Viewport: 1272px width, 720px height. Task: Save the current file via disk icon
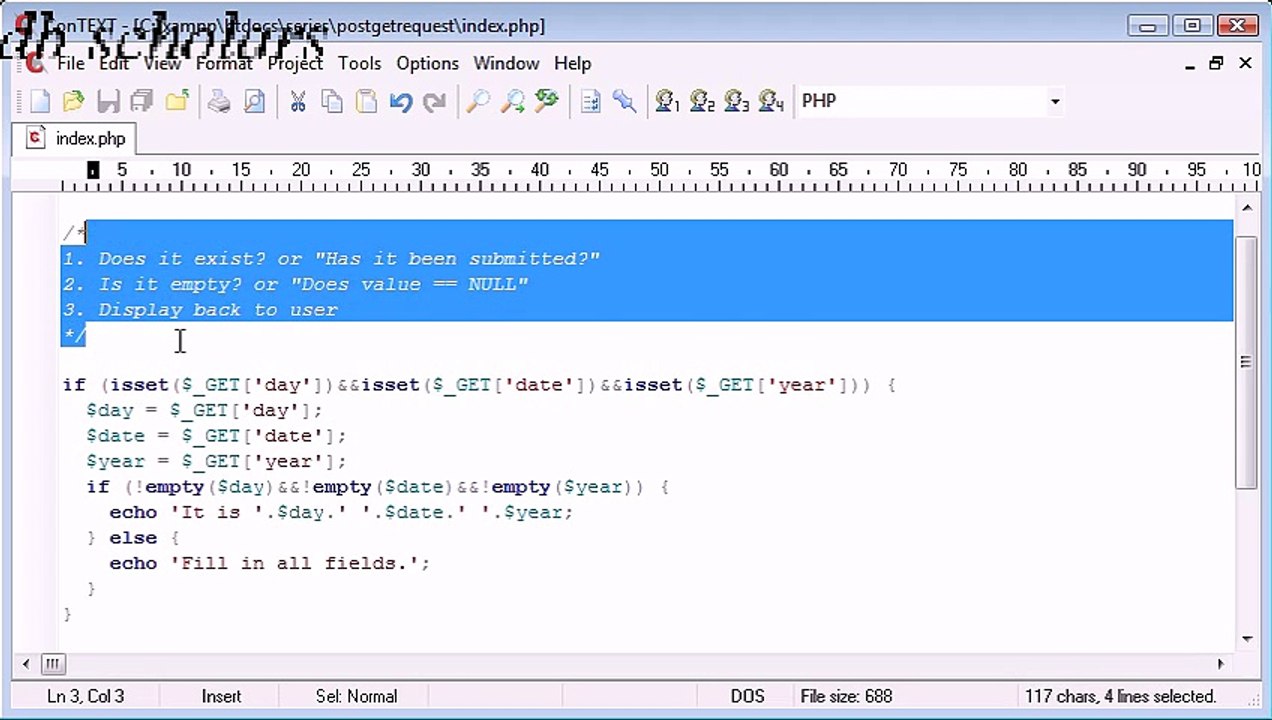(x=108, y=101)
